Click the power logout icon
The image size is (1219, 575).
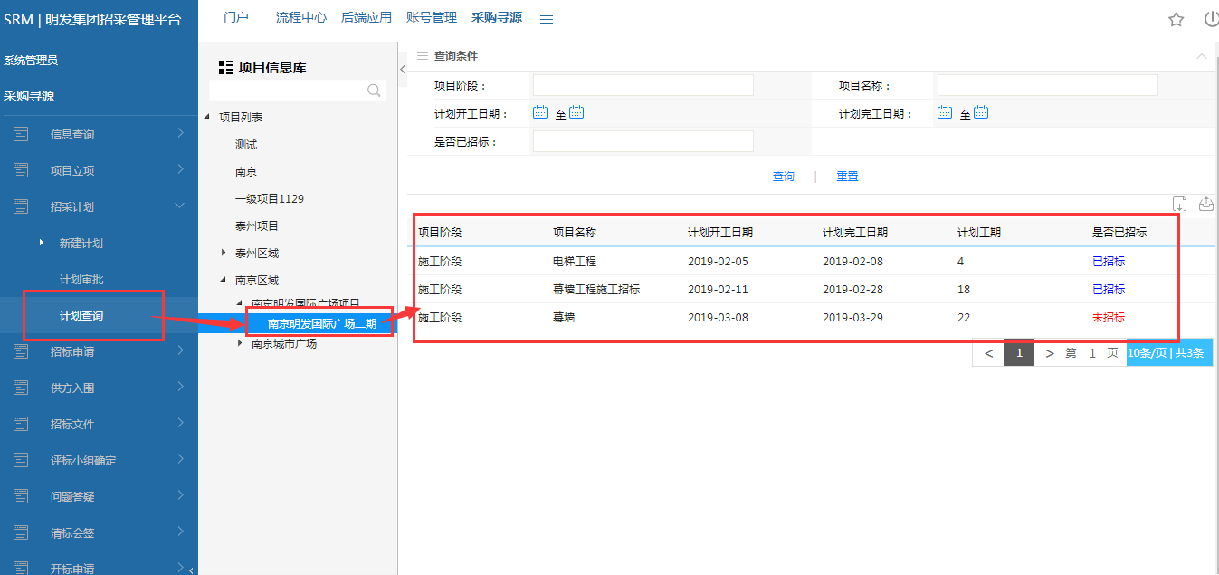coord(1211,19)
